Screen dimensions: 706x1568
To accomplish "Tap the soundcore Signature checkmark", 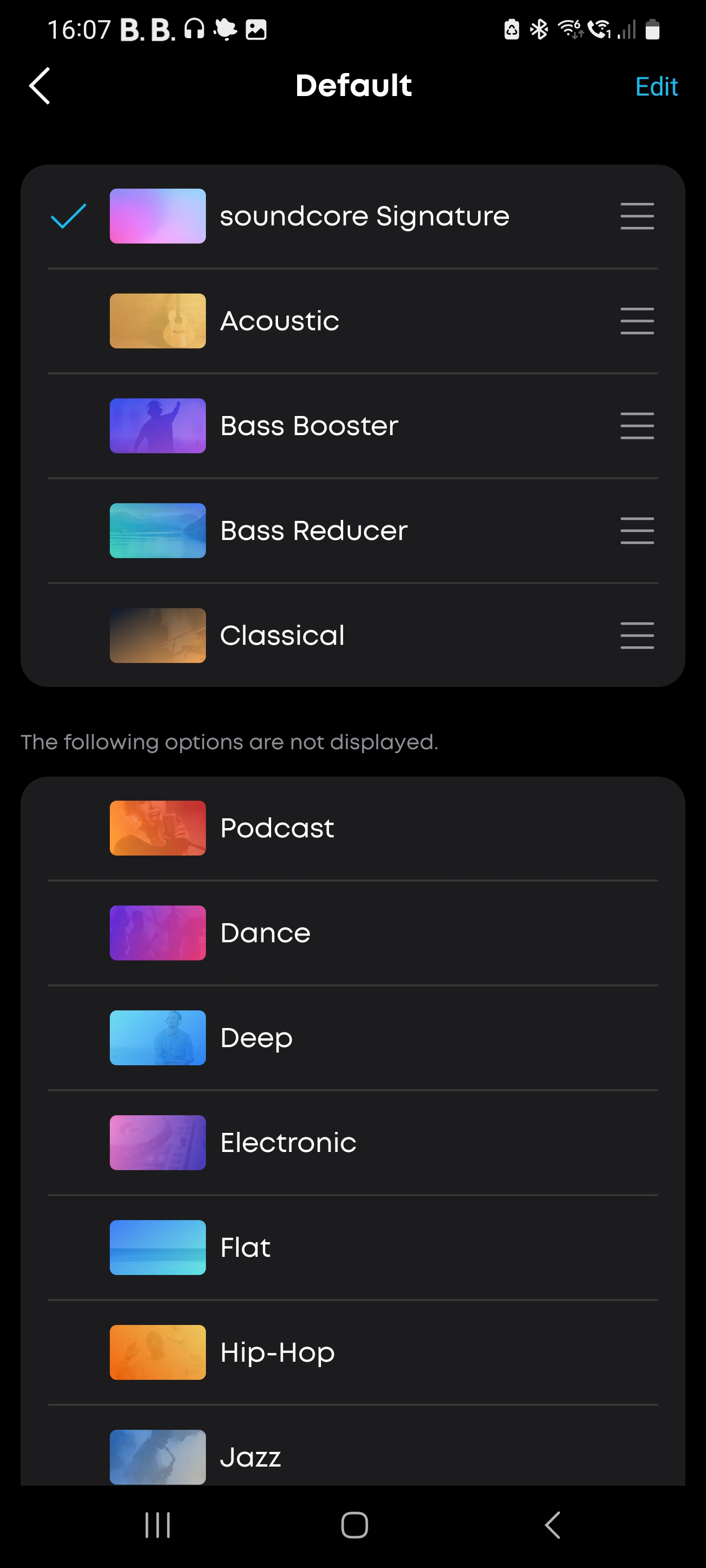I will (68, 216).
